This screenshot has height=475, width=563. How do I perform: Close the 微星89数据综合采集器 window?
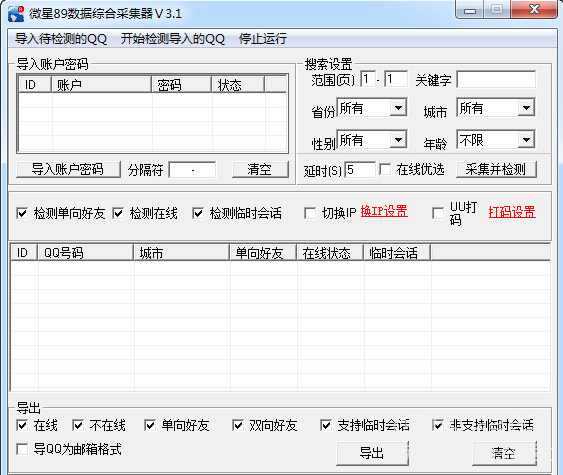(534, 10)
